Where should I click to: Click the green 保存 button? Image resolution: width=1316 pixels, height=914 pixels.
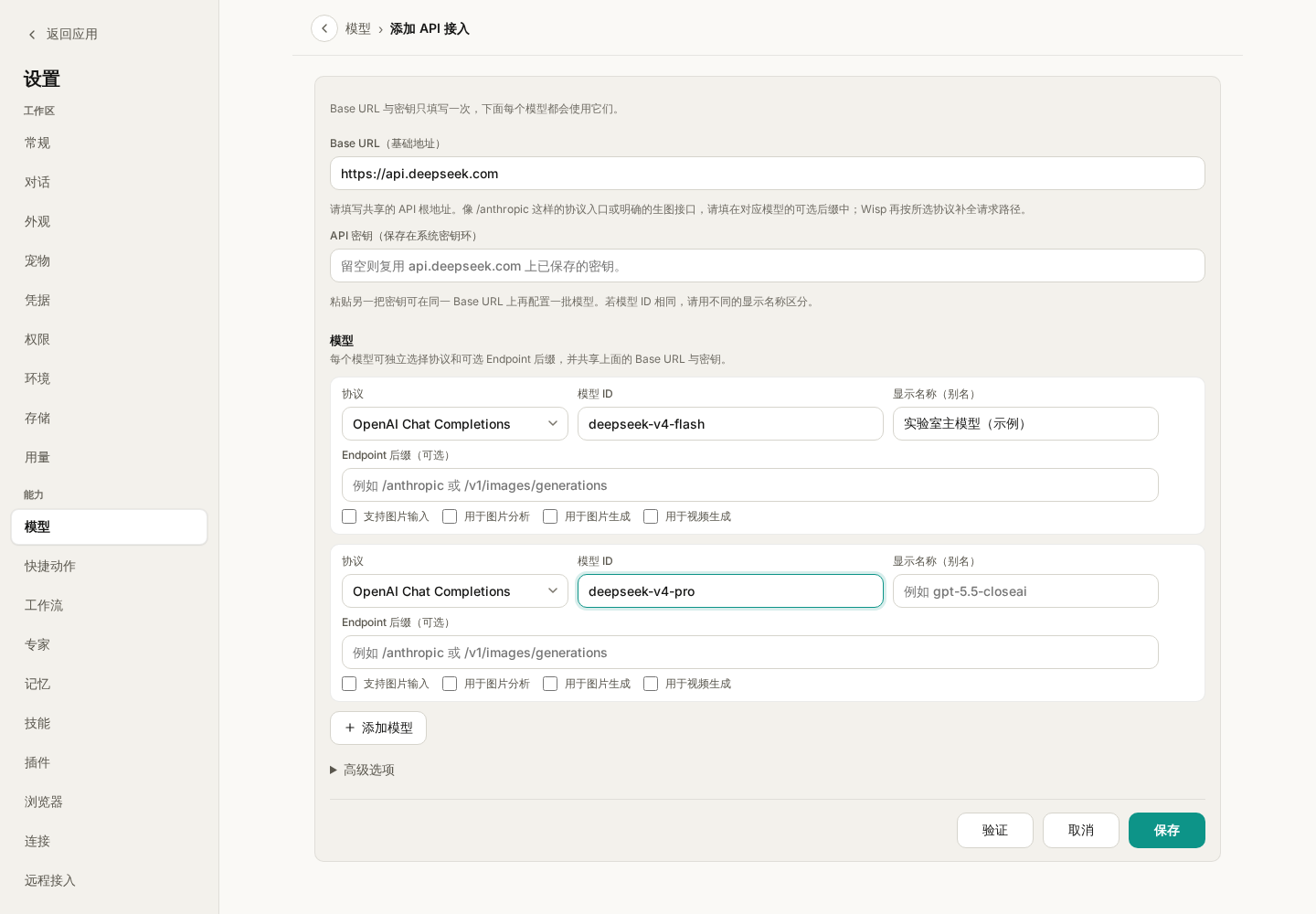[1167, 830]
